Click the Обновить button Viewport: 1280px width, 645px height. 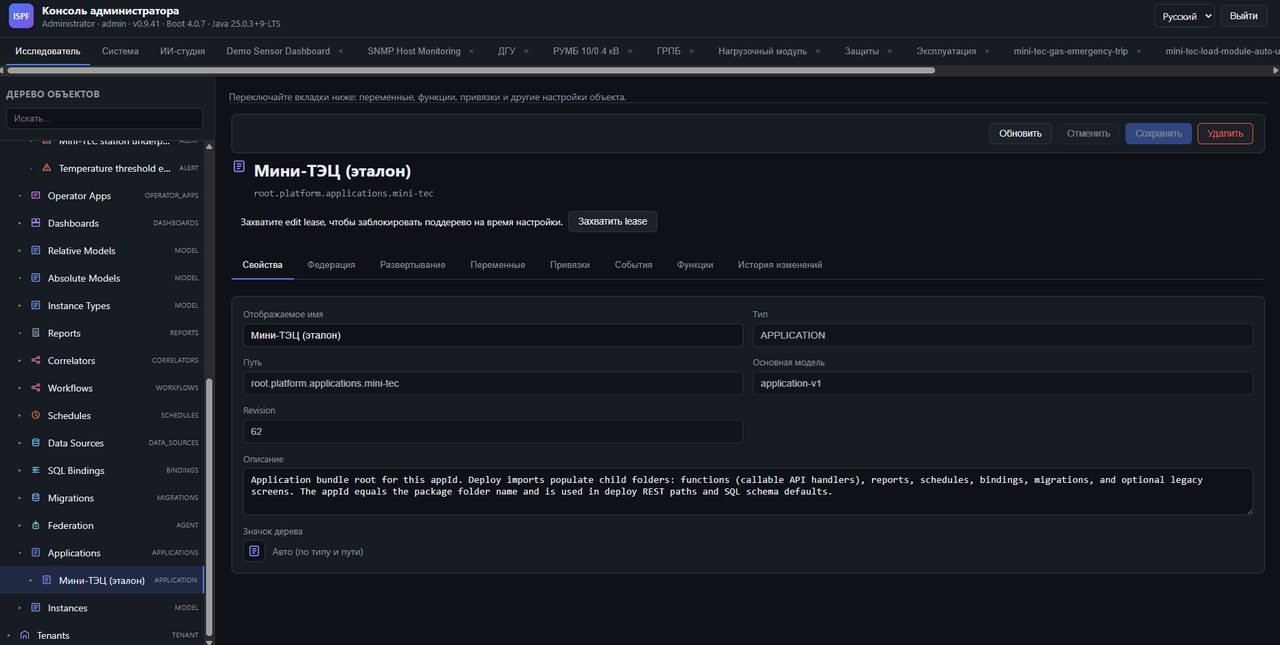(x=1020, y=133)
